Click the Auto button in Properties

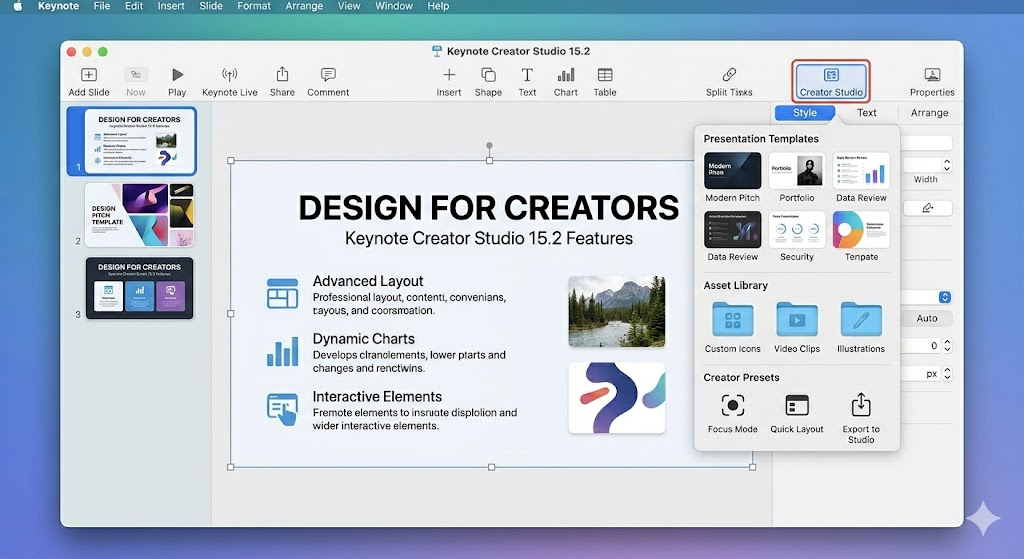click(x=927, y=319)
